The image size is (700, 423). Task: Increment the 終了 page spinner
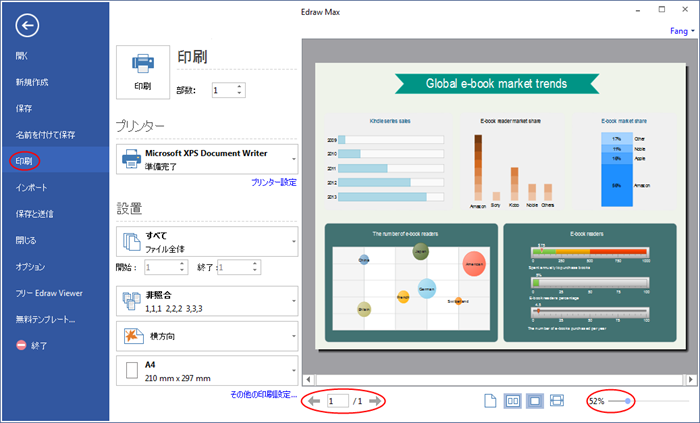(255, 264)
